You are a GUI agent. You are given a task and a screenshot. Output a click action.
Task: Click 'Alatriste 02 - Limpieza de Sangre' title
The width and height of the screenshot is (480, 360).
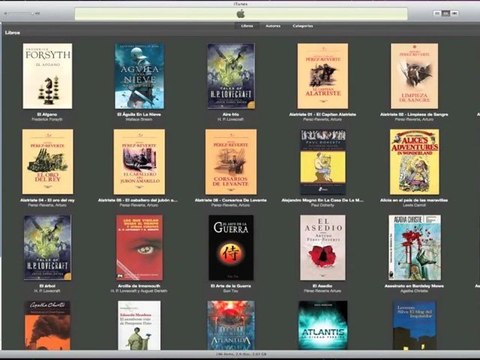[414, 114]
